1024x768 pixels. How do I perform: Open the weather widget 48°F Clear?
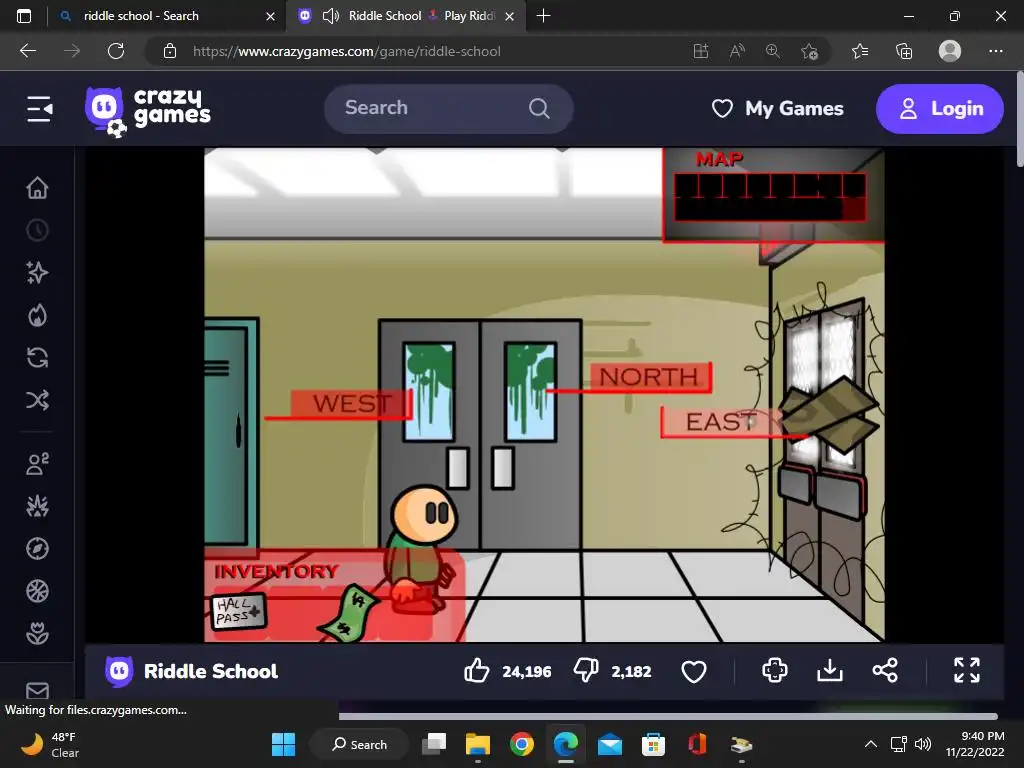(x=51, y=744)
